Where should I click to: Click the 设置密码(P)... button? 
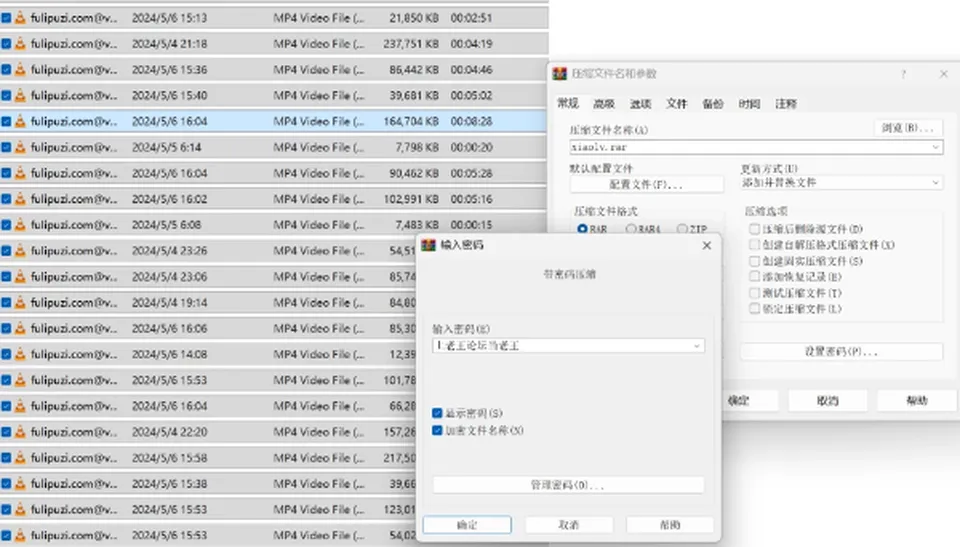pyautogui.click(x=841, y=352)
